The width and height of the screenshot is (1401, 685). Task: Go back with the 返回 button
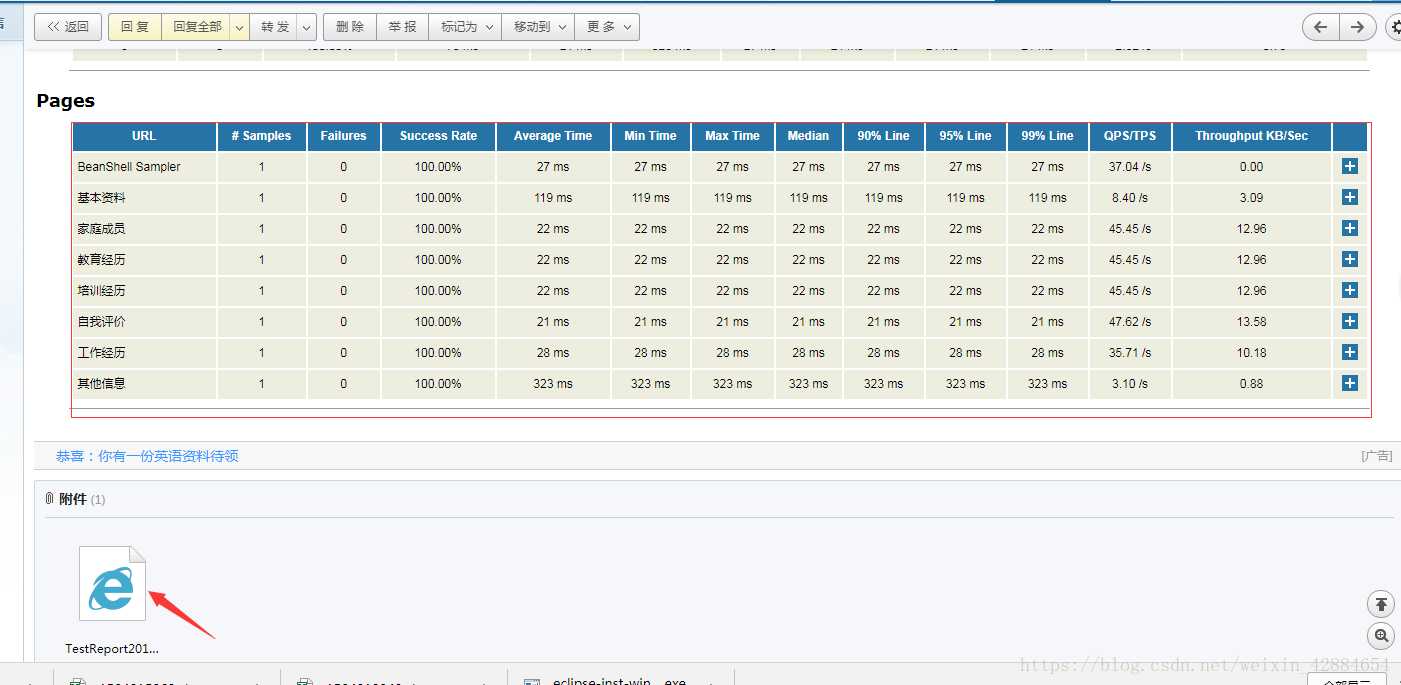click(x=68, y=27)
